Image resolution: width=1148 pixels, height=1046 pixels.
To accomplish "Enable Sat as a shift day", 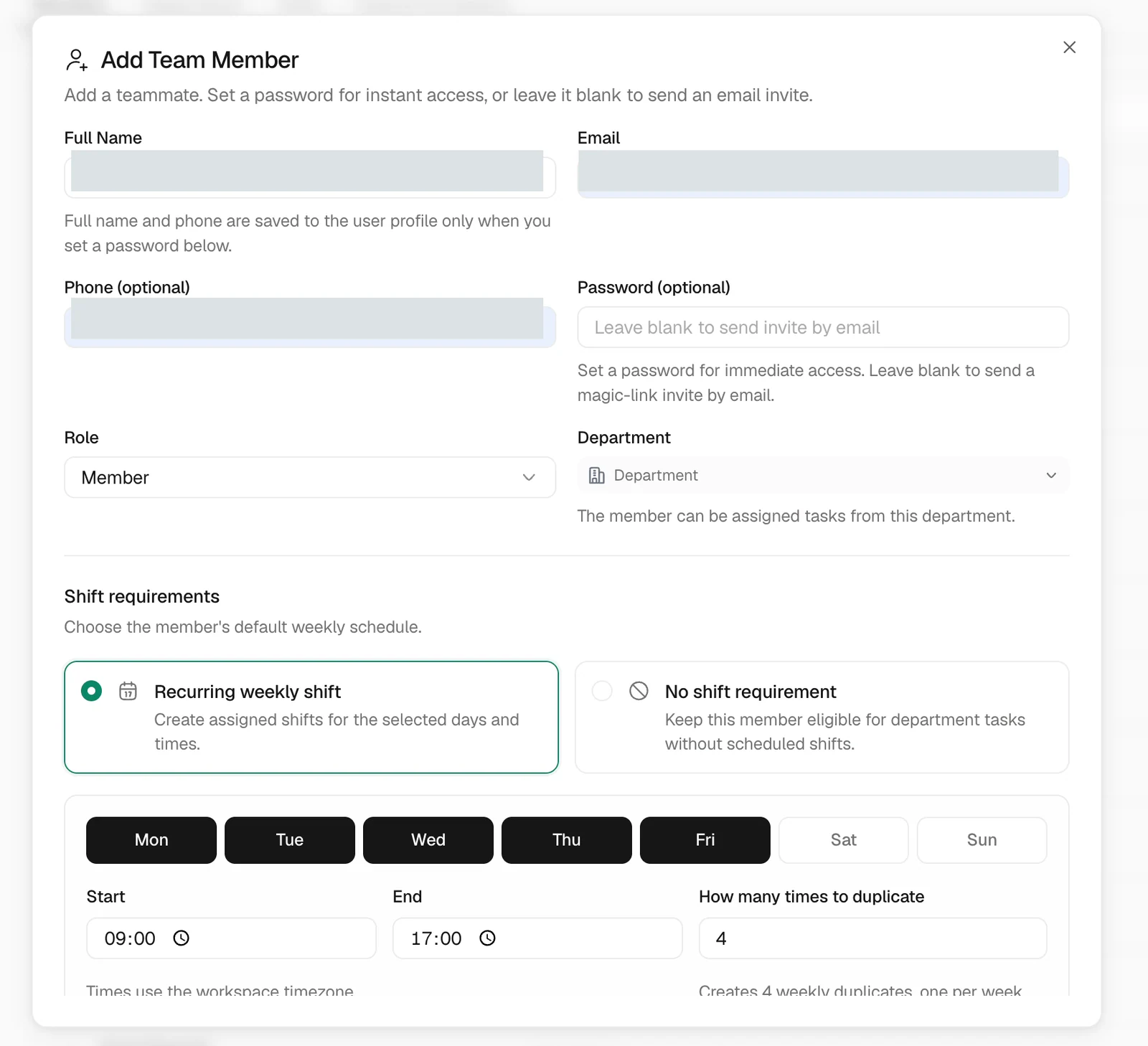I will click(844, 840).
